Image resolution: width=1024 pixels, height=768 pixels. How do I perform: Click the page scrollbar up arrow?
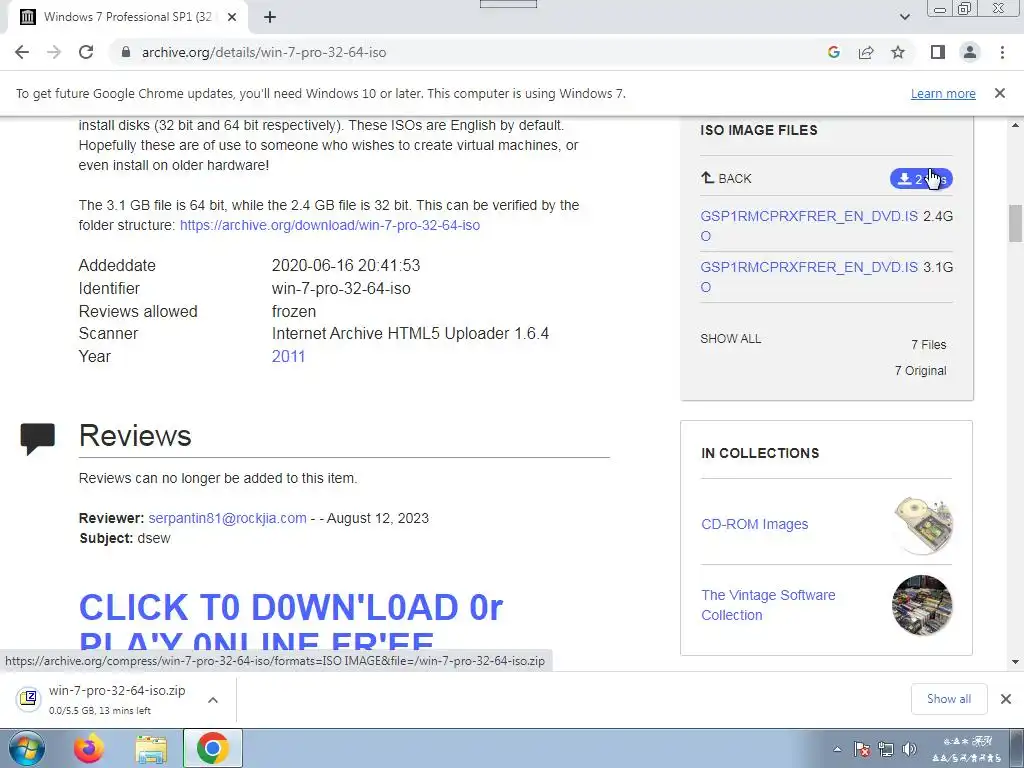point(1015,125)
